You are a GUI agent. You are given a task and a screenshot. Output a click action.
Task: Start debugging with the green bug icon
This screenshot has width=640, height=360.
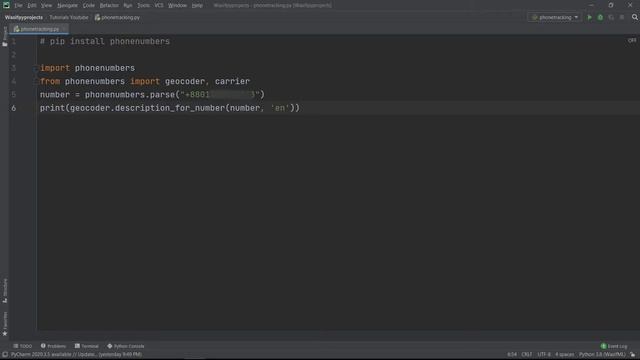(x=600, y=17)
